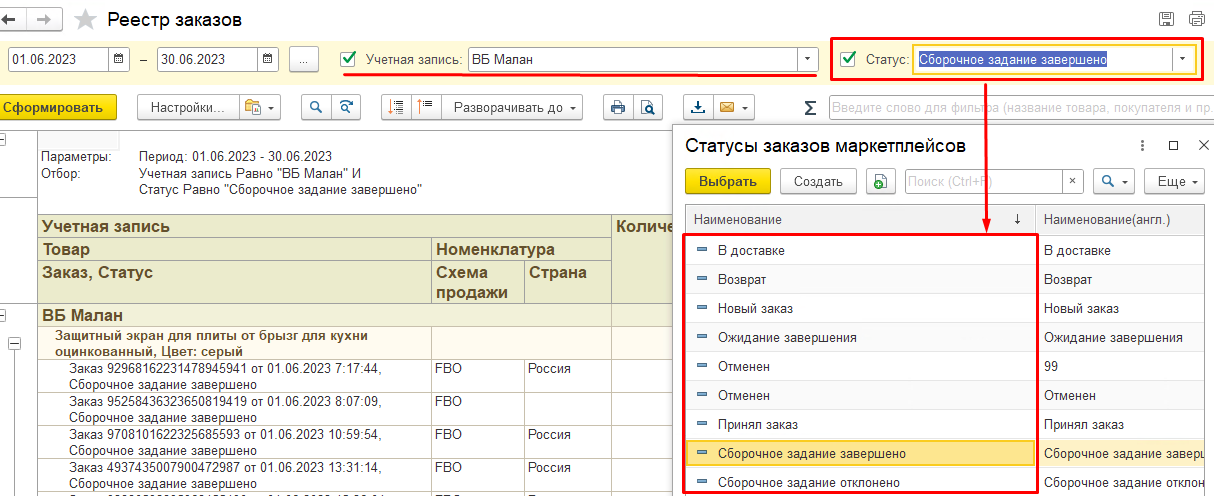Open statuses window three-dot menu
This screenshot has width=1214, height=496.
[x=1142, y=145]
